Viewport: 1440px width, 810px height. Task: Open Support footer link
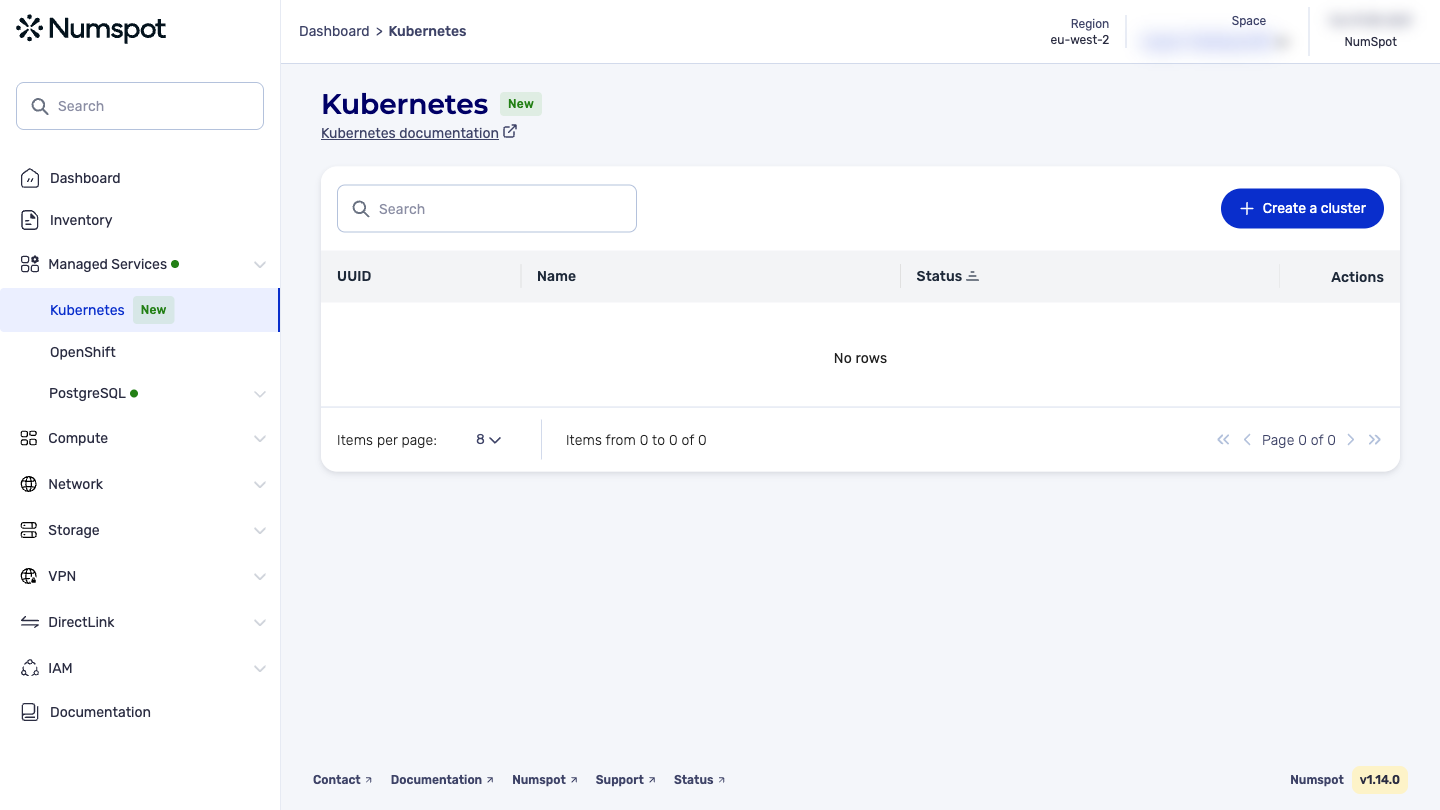tap(625, 780)
